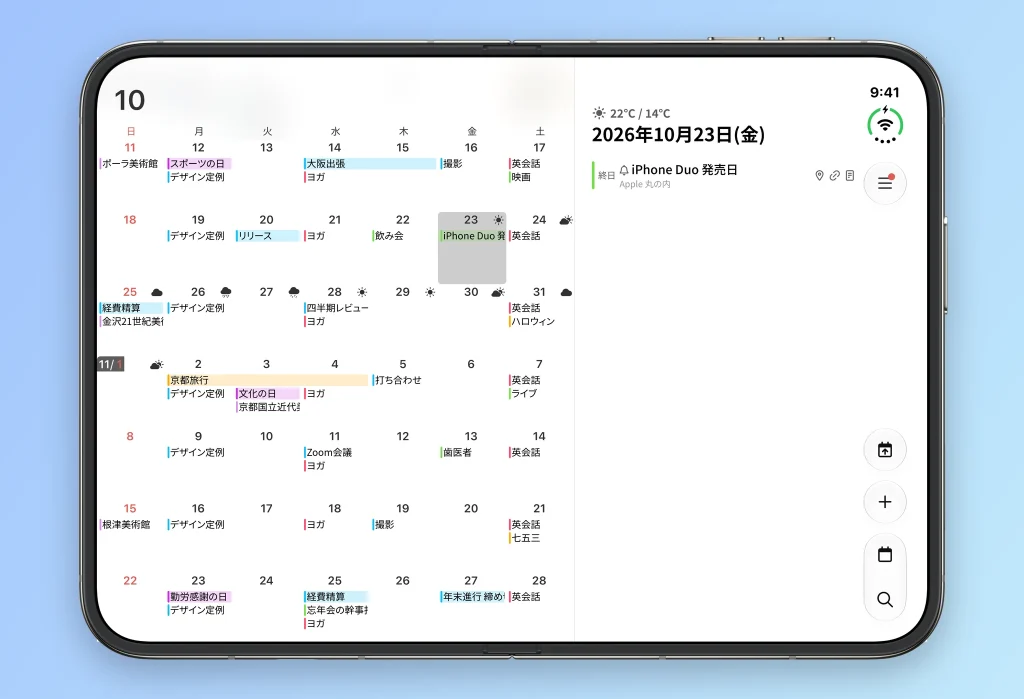The height and width of the screenshot is (699, 1024).
Task: Select the 11/1 month-start date label
Action: point(111,365)
